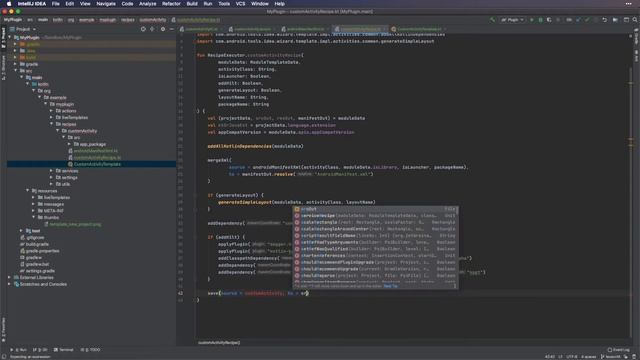Click the Undo/Revert arrow icon in toolbar
The image size is (640, 360).
(x=604, y=20)
